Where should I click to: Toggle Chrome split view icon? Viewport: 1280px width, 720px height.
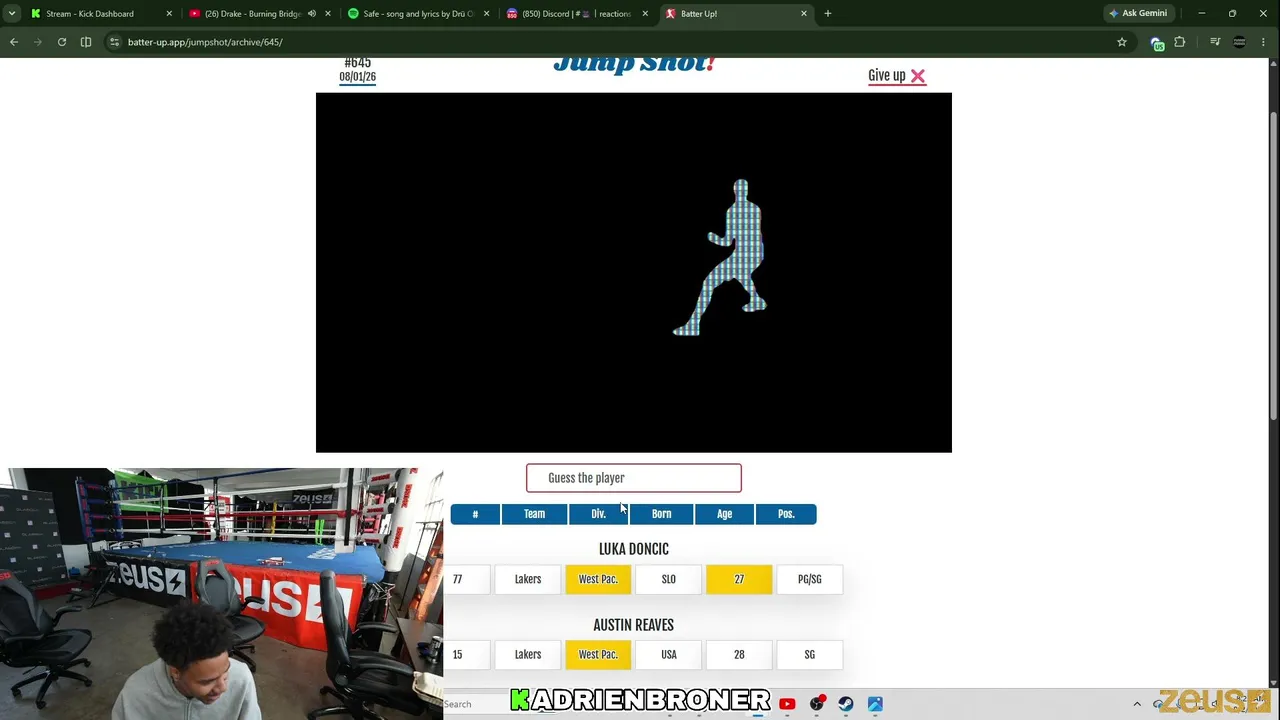tap(86, 42)
